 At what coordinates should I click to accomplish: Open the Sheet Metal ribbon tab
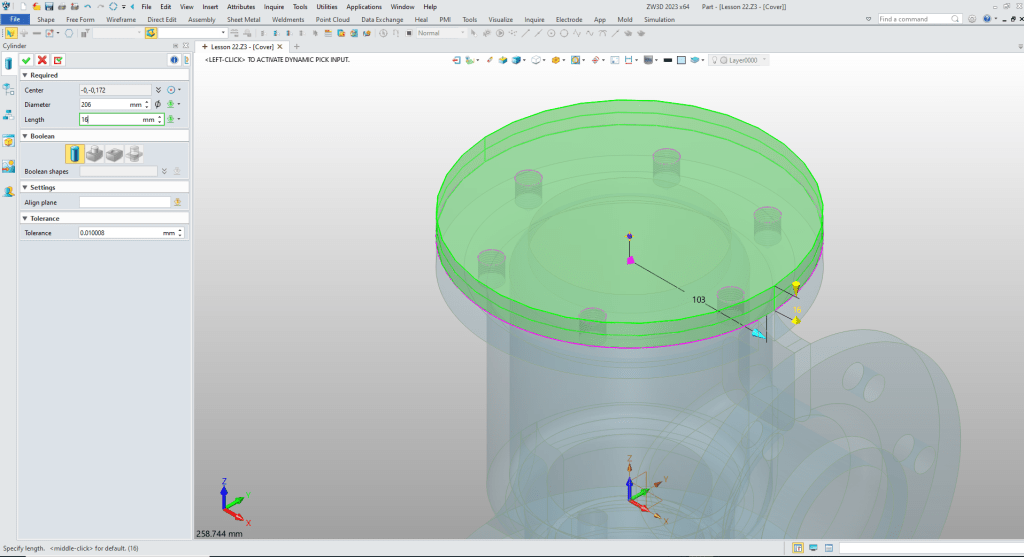tap(242, 19)
